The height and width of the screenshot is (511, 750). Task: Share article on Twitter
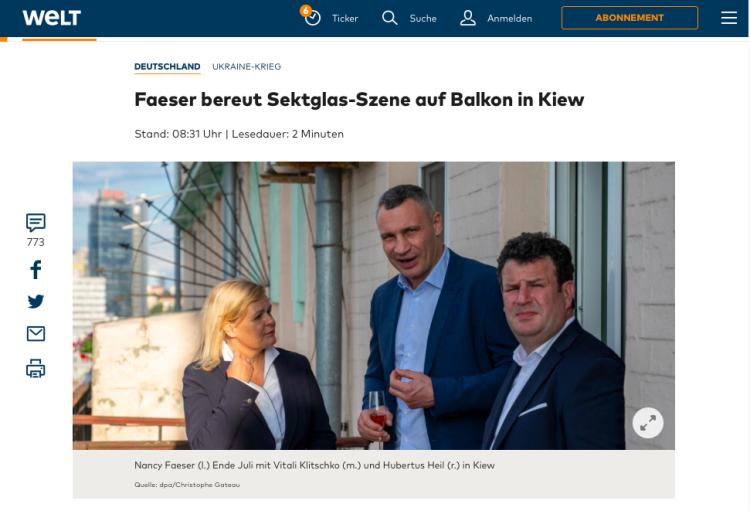click(x=36, y=301)
